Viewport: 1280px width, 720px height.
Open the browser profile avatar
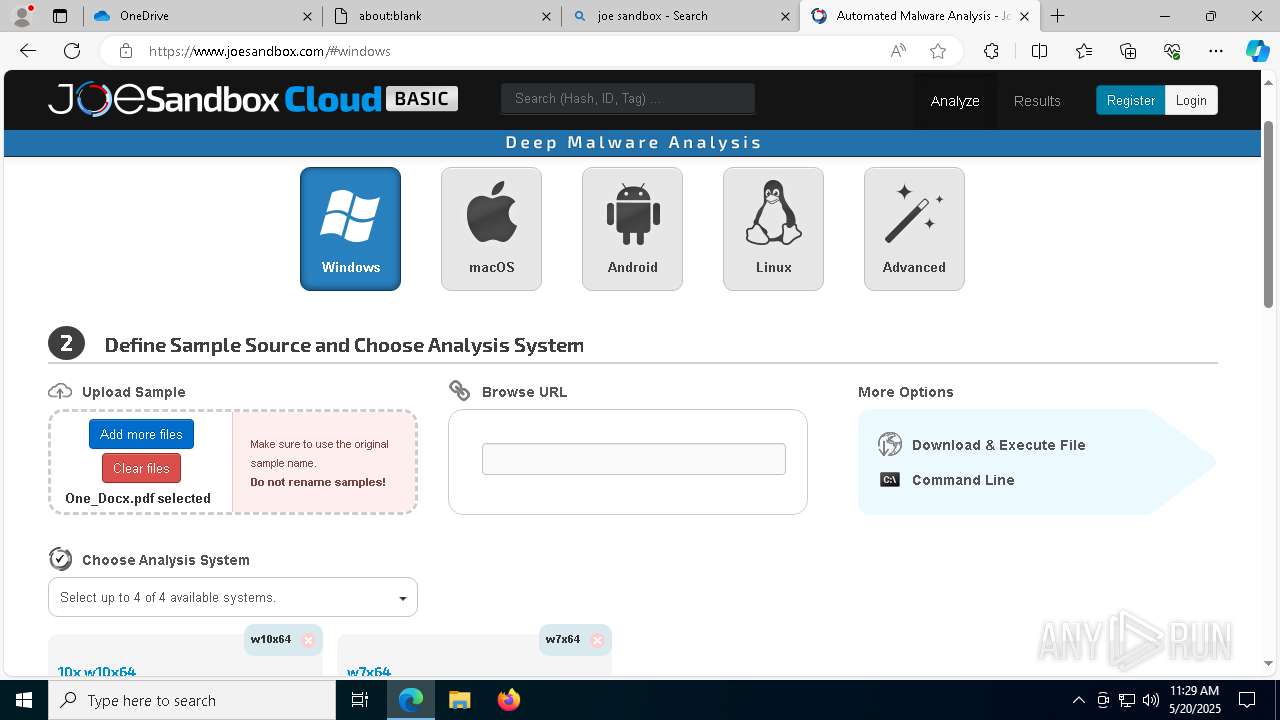tap(22, 16)
